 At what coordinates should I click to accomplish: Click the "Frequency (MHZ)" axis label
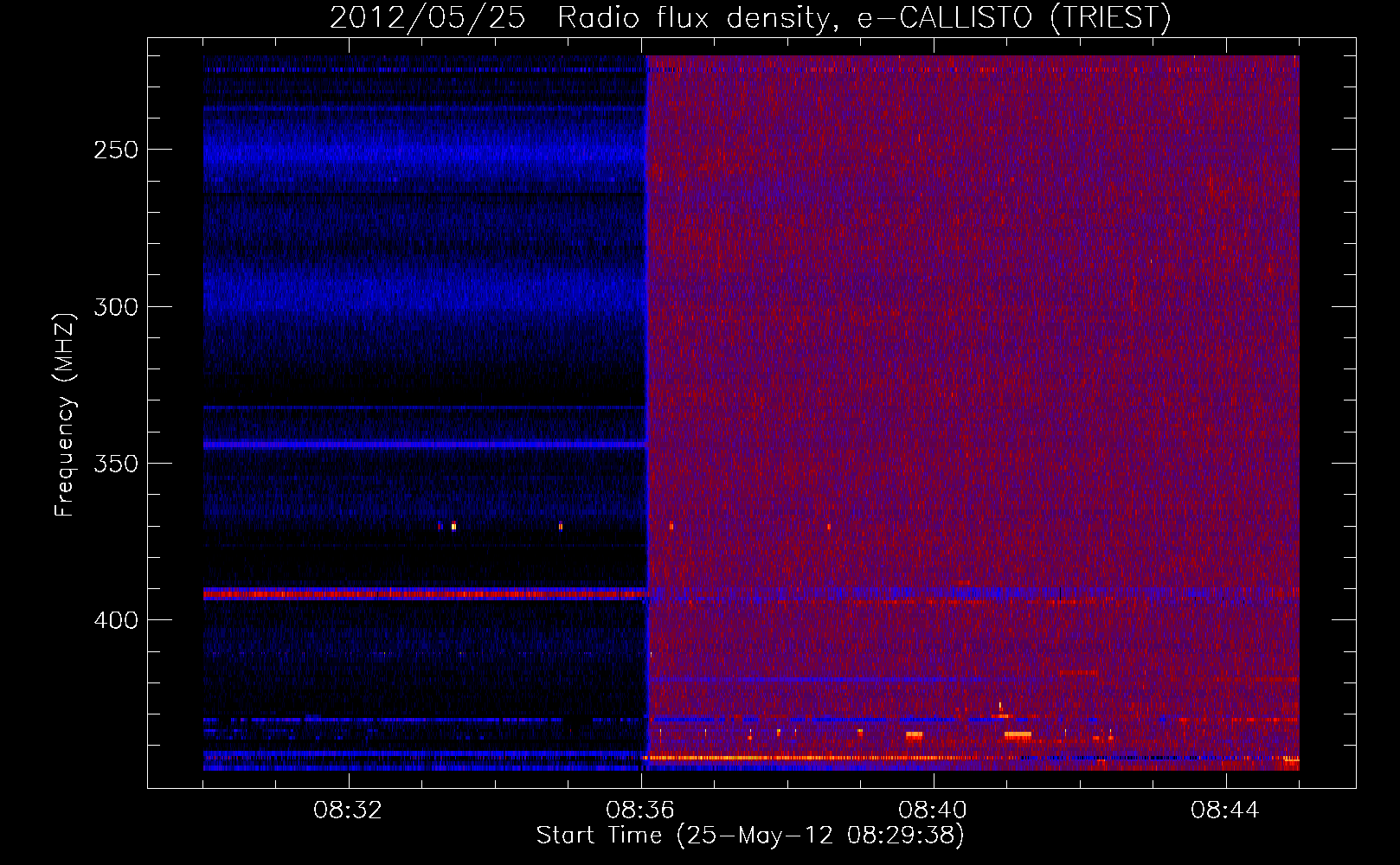click(x=66, y=414)
